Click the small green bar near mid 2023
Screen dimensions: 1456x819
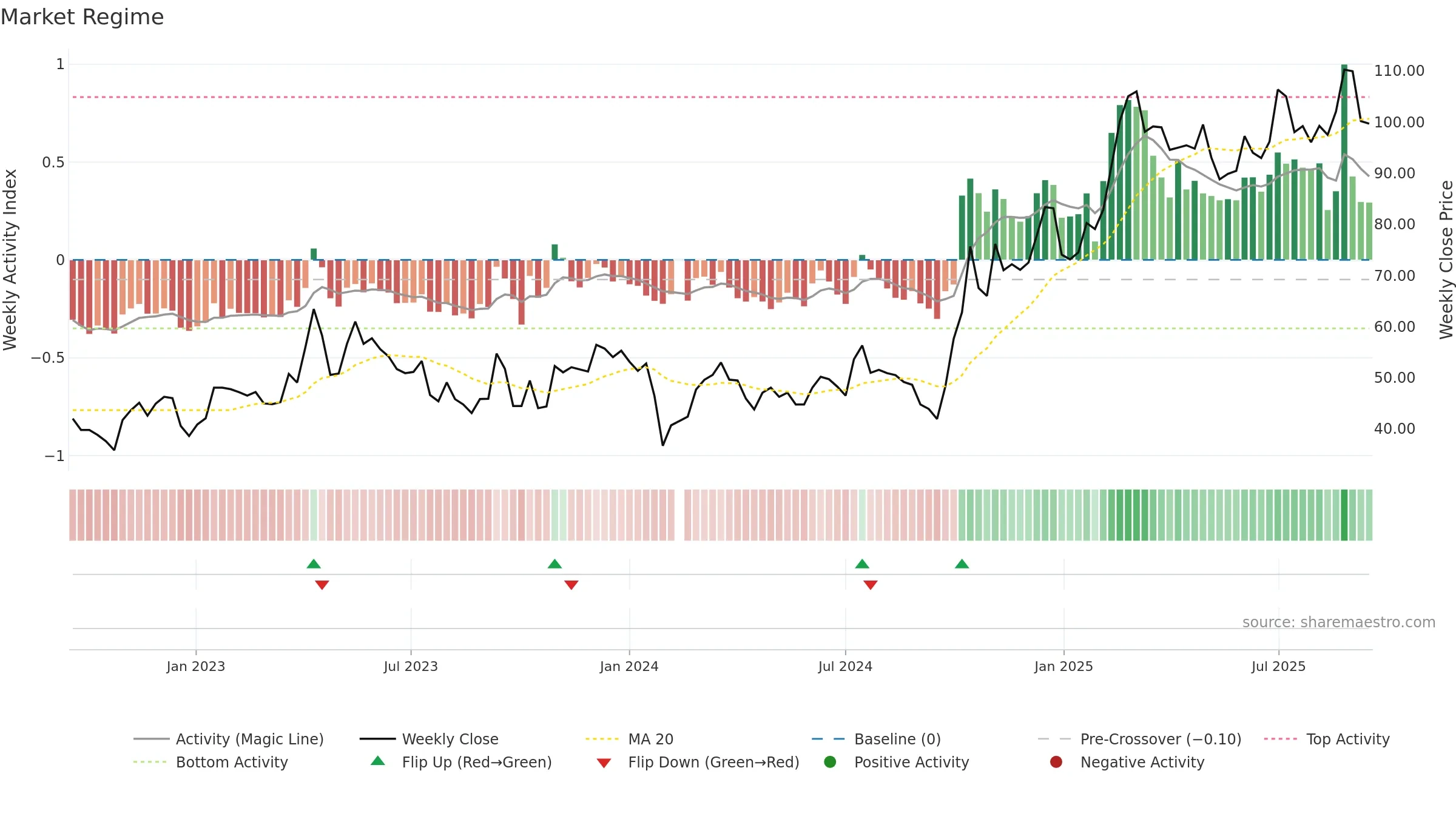click(x=314, y=254)
